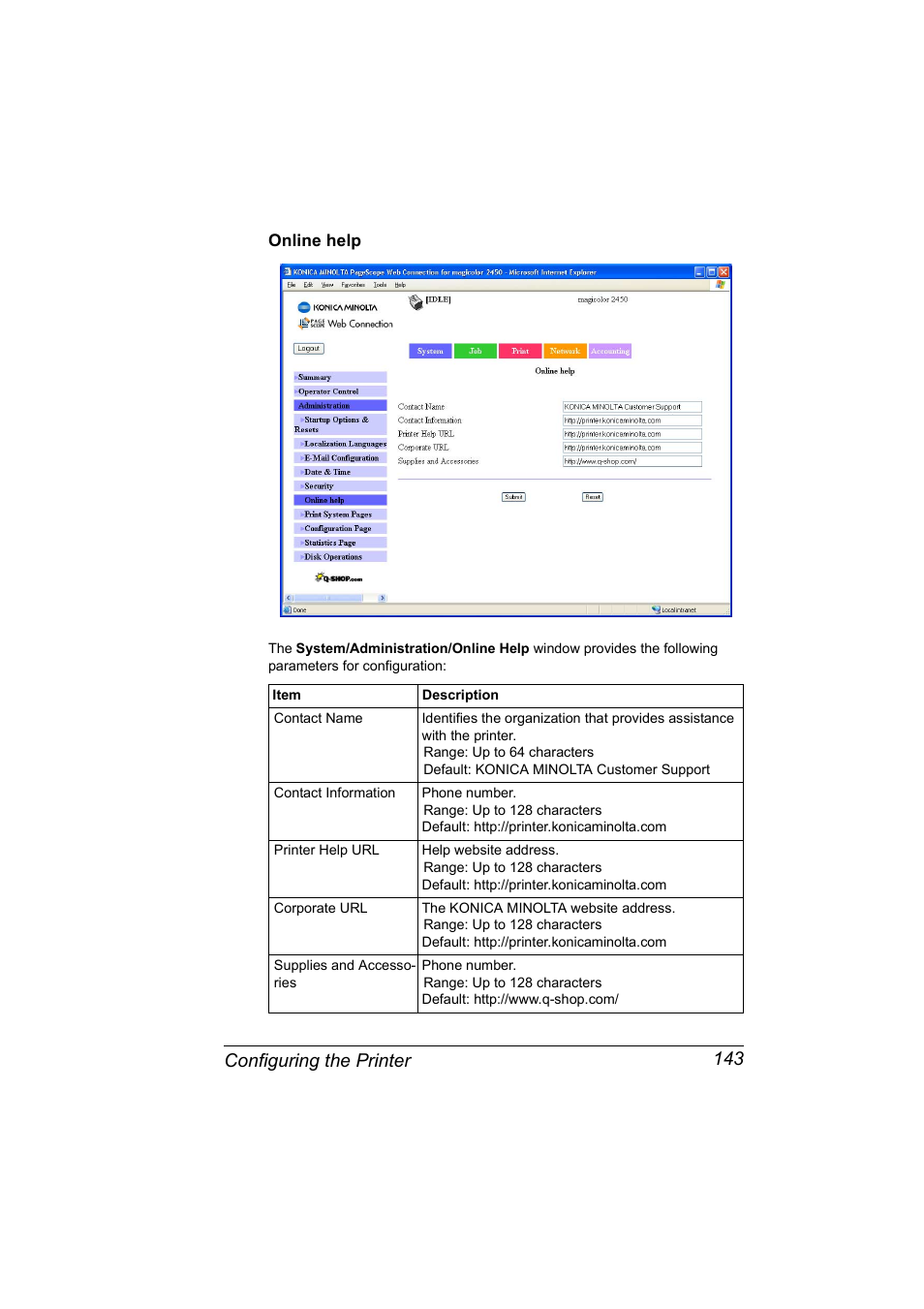Open E-Mail Configuration page
This screenshot has height=1309, width=924.
click(340, 458)
